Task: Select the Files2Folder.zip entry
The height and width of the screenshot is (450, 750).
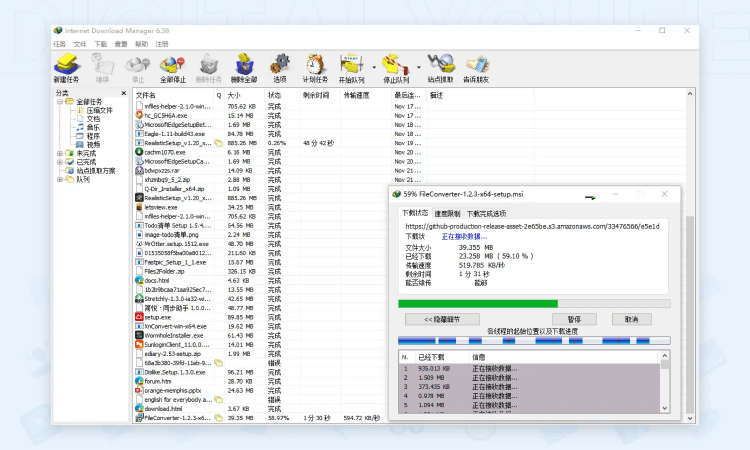Action: click(164, 271)
